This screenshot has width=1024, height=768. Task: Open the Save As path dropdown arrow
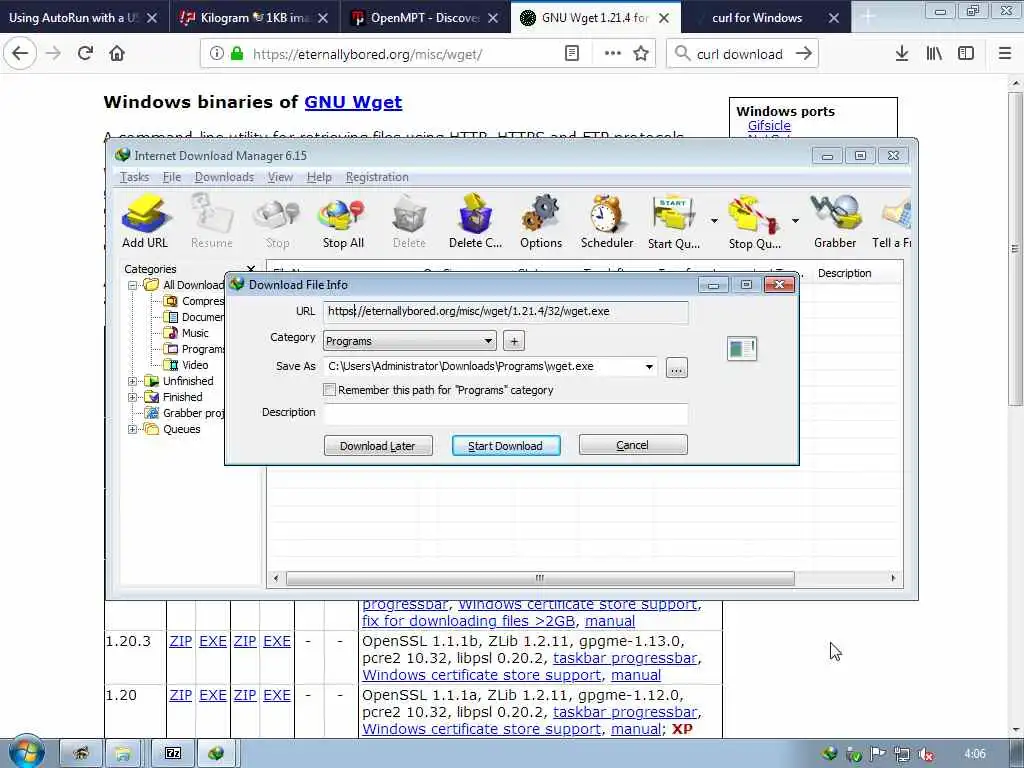click(x=648, y=367)
